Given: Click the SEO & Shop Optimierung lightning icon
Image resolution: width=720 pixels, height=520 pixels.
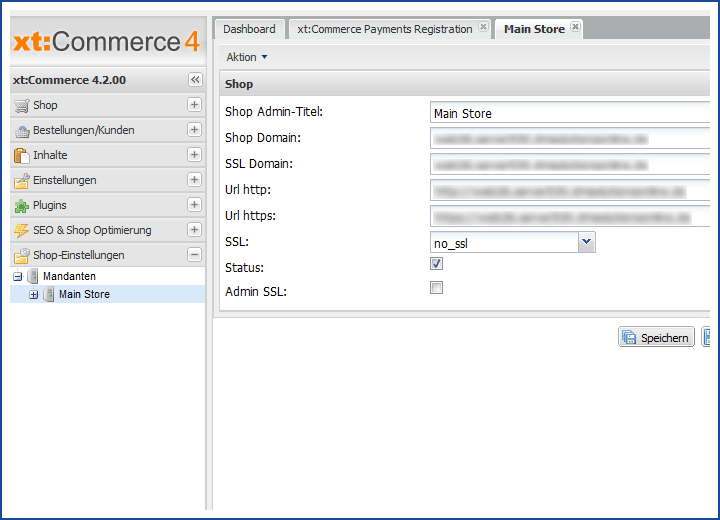Looking at the screenshot, I should 22,231.
